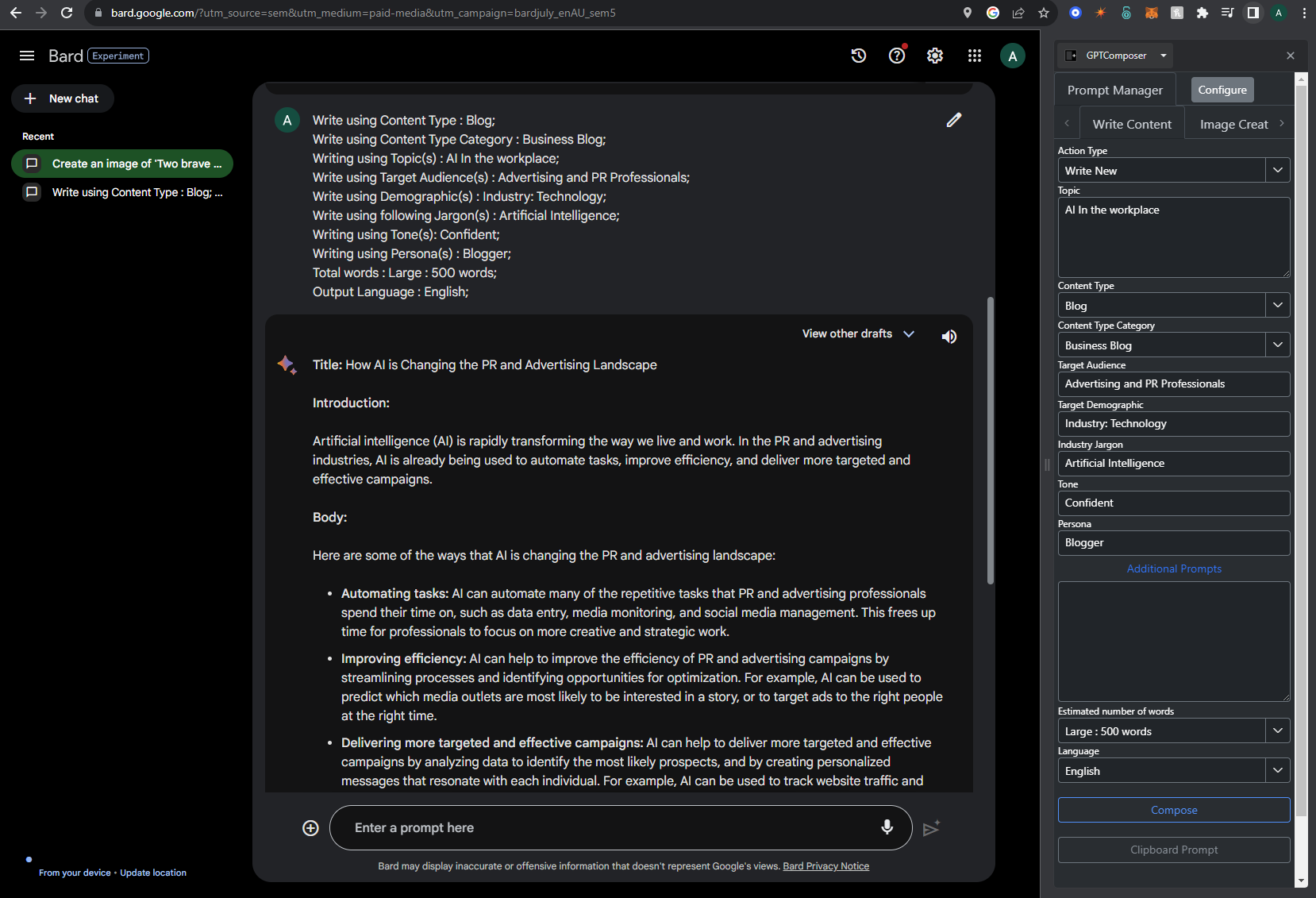Viewport: 1316px width, 898px height.
Task: Open the Bard Privacy Notice link
Action: pos(825,866)
